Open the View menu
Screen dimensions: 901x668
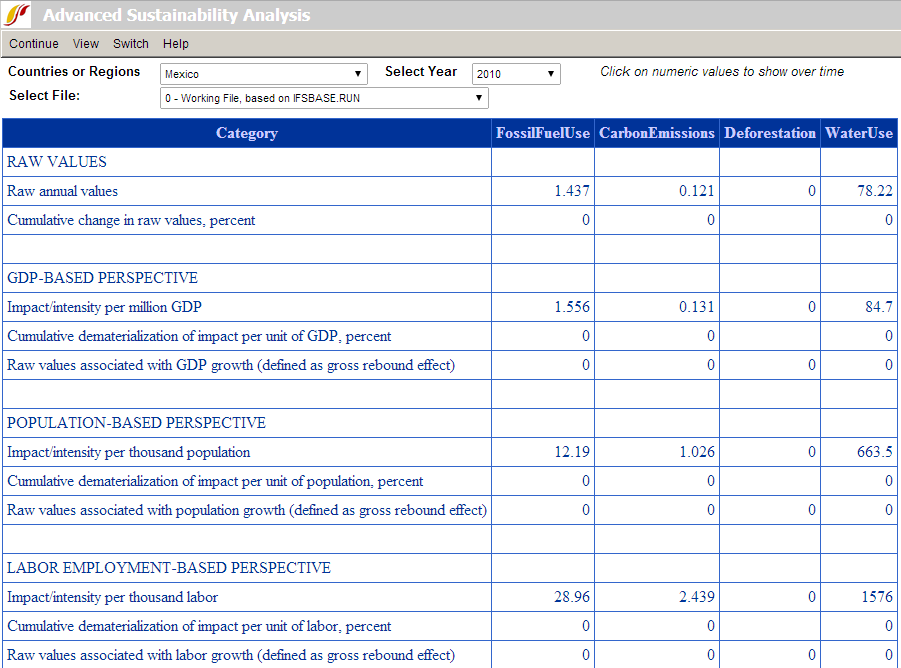coord(86,44)
